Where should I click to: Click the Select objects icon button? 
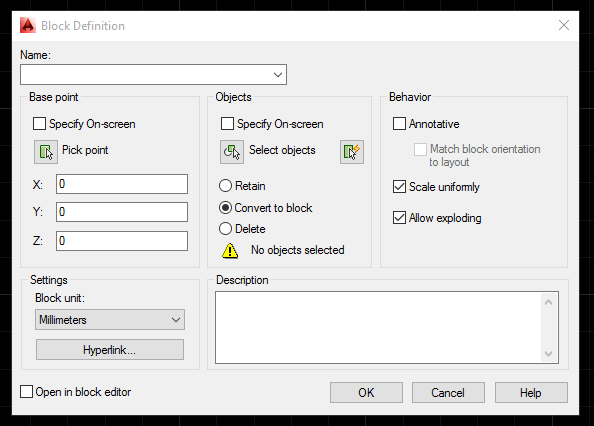(x=232, y=152)
